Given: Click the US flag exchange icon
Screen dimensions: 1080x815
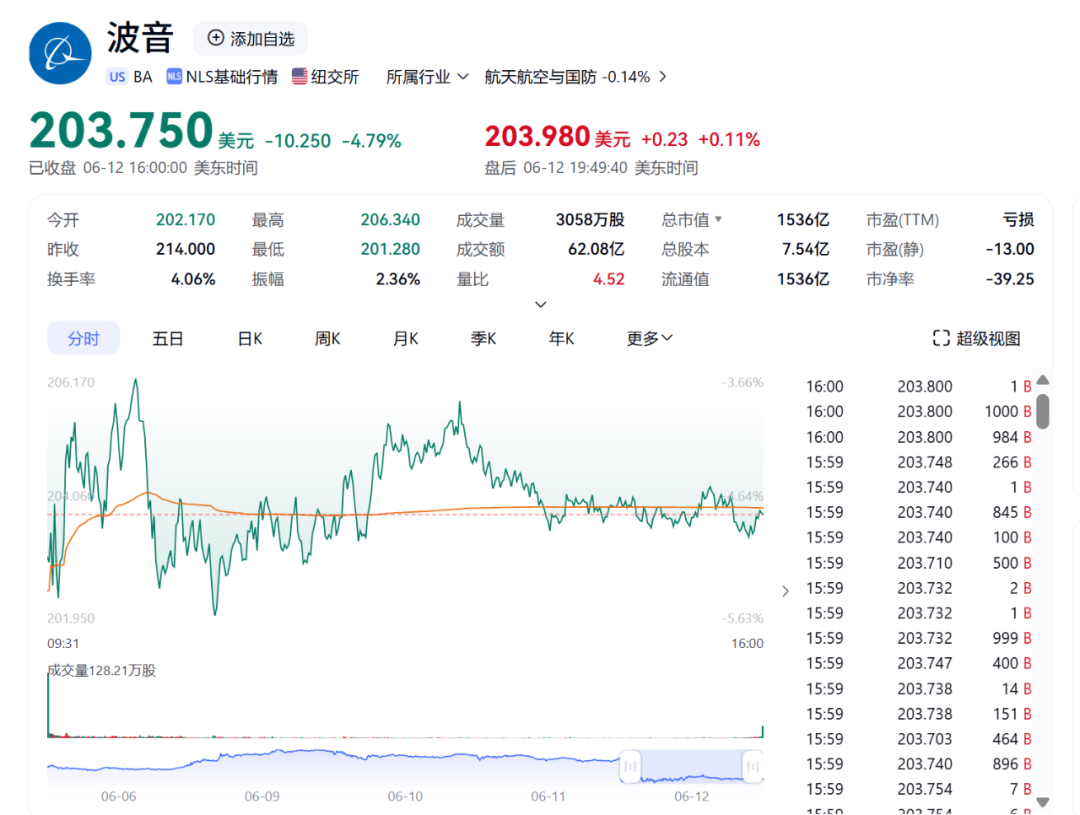Looking at the screenshot, I should [299, 76].
